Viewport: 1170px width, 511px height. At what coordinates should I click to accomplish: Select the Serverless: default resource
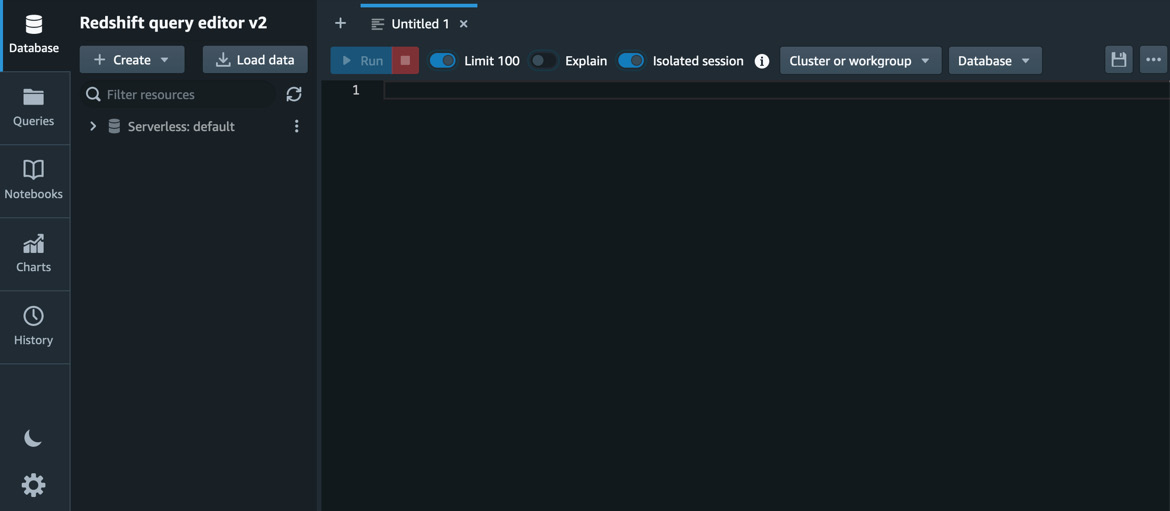point(181,126)
